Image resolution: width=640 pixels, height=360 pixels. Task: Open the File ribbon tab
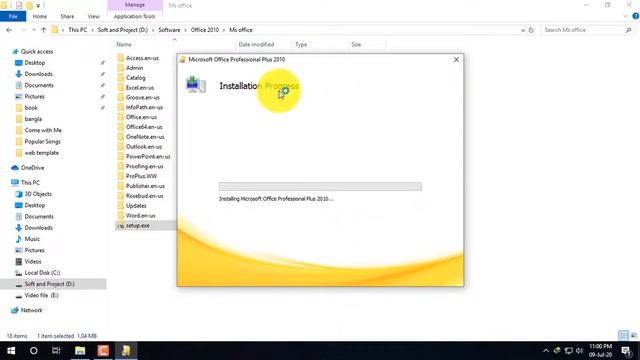[x=13, y=16]
